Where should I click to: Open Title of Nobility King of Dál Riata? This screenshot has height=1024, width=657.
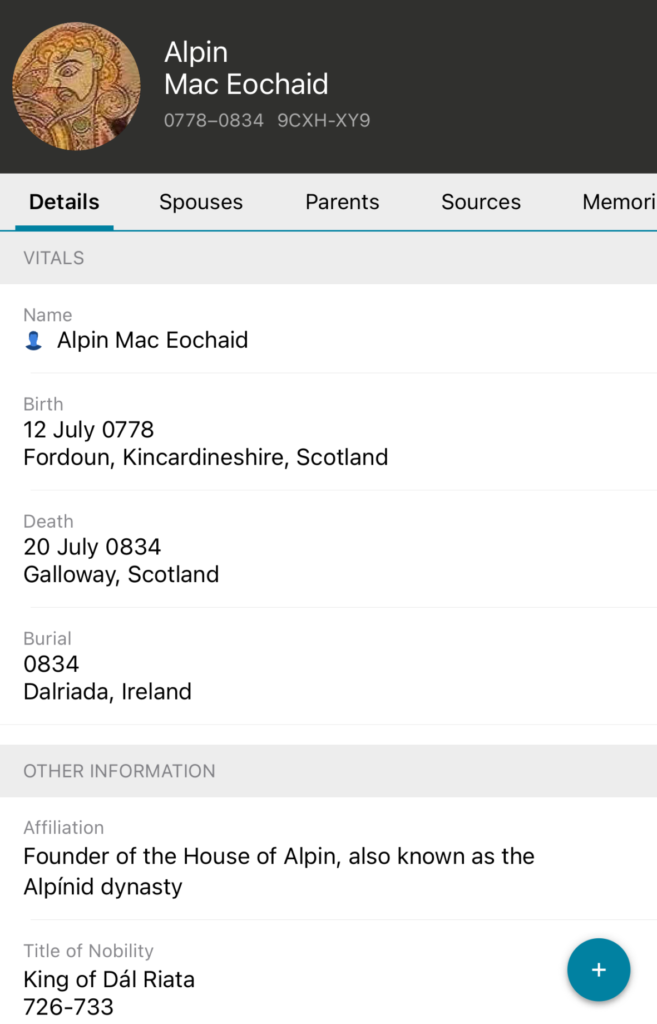(x=109, y=979)
